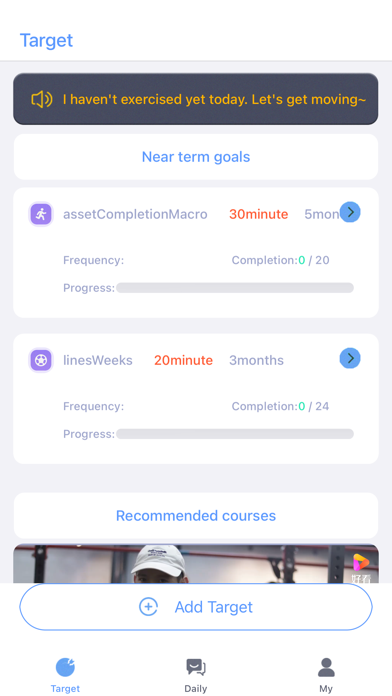Image resolution: width=392 pixels, height=696 pixels.
Task: Open the assetCompletionMacro goal arrow
Action: click(350, 212)
